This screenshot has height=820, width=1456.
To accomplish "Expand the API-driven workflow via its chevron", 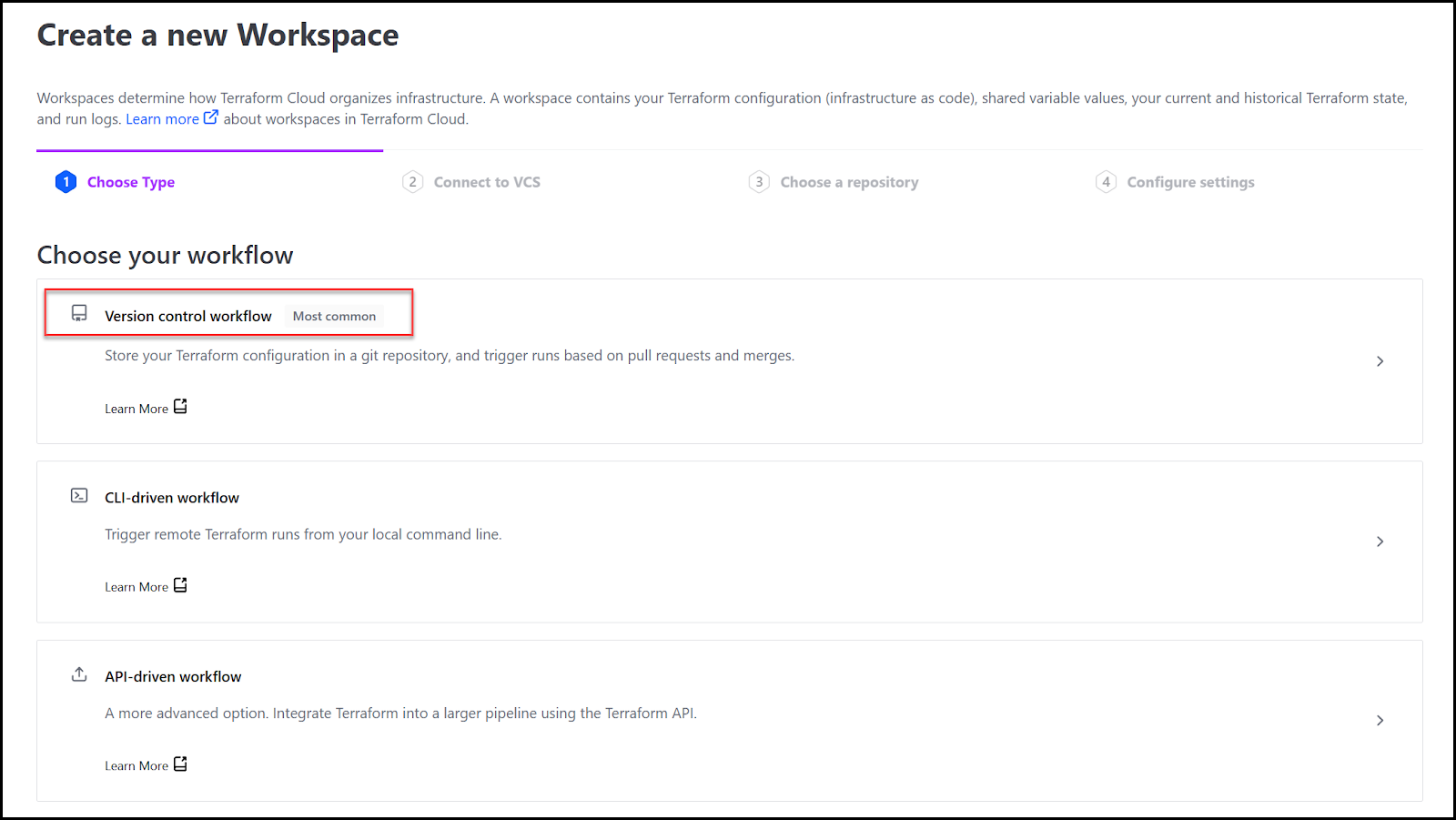I will pos(1380,720).
